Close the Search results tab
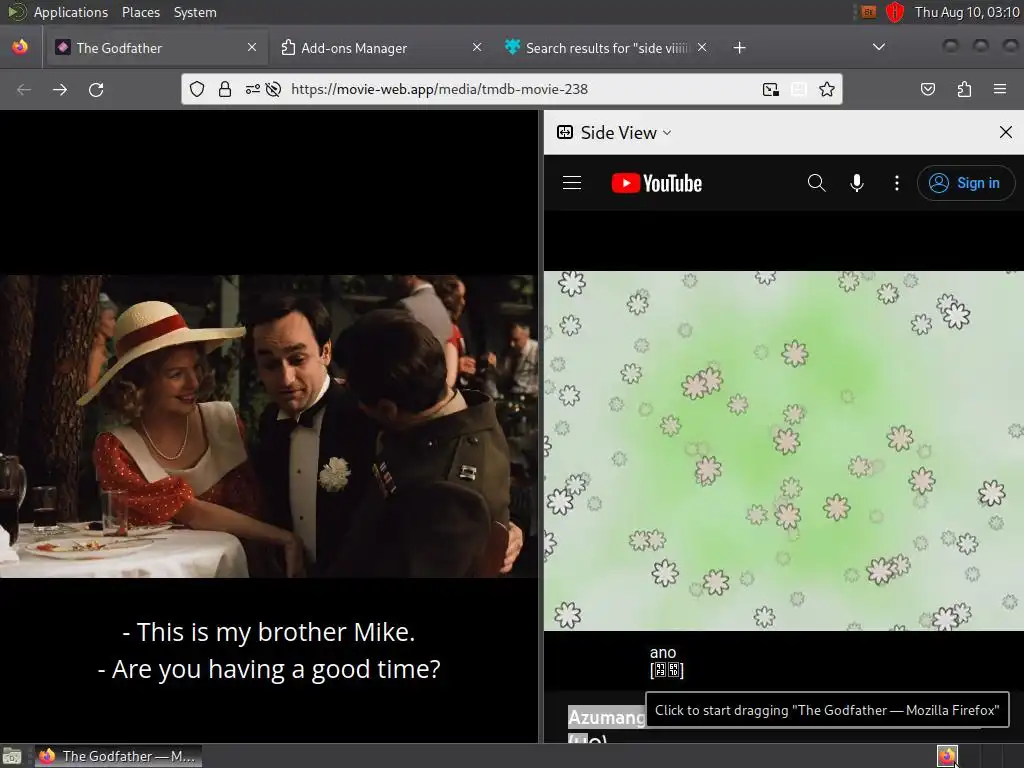Image resolution: width=1024 pixels, height=768 pixels. click(701, 47)
